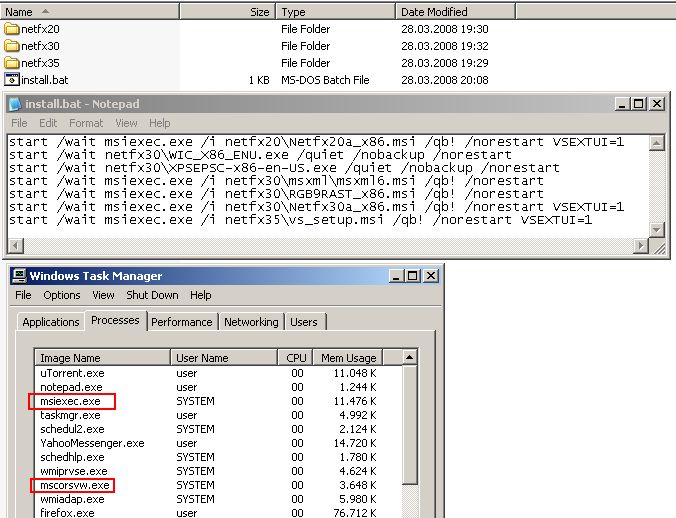Open Notepad File menu
Viewport: 676px width, 518px height.
tap(19, 123)
